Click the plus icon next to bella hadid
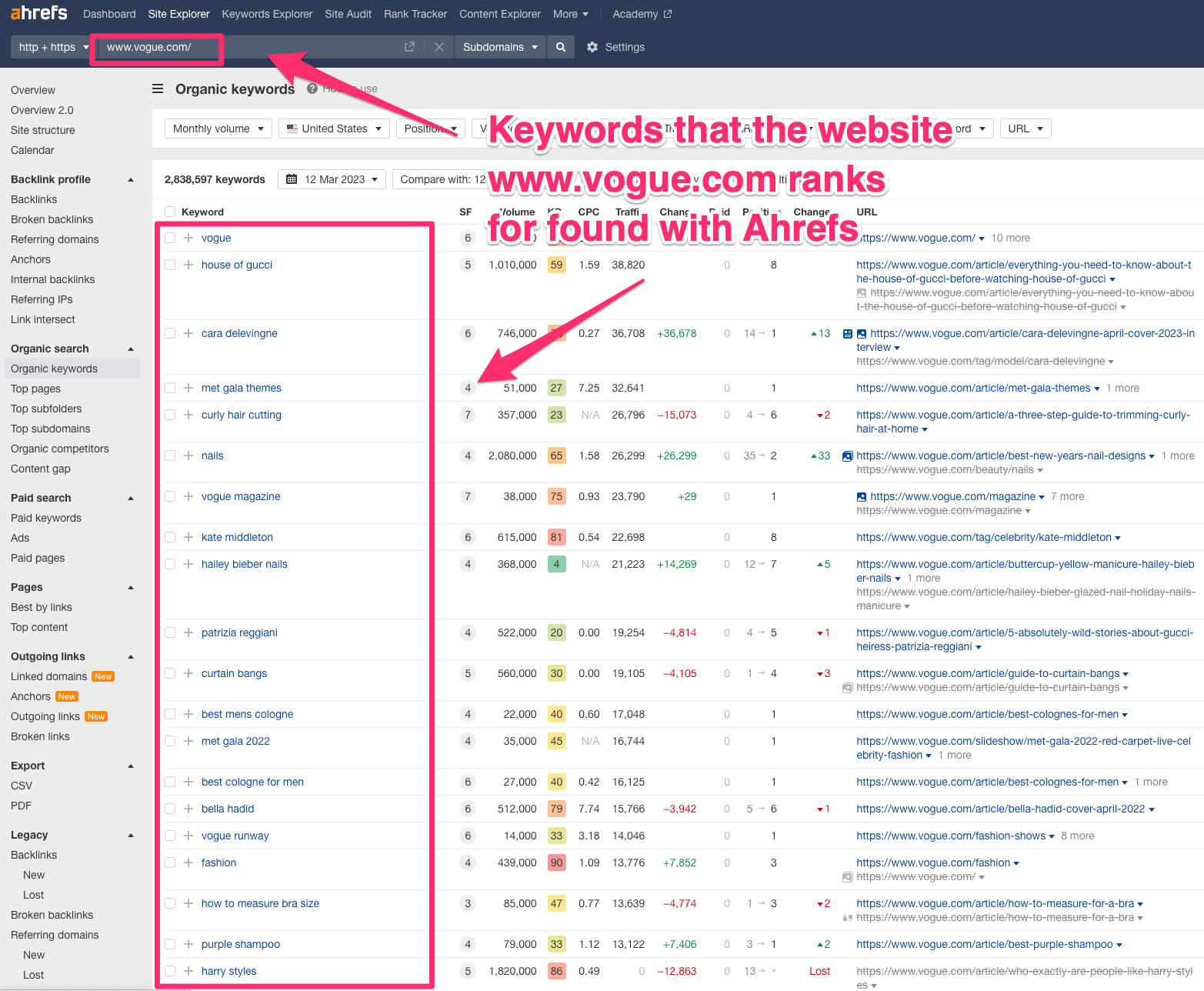The image size is (1204, 991). click(188, 809)
